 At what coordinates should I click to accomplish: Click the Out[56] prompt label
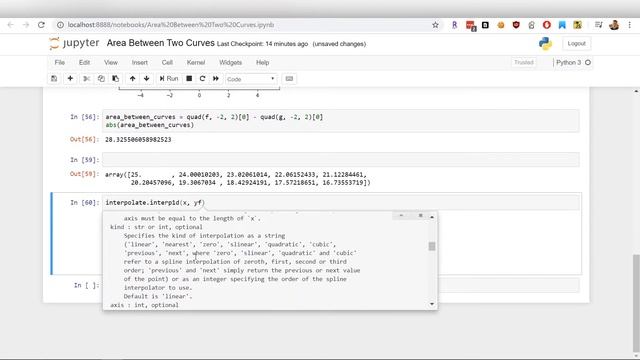point(84,140)
